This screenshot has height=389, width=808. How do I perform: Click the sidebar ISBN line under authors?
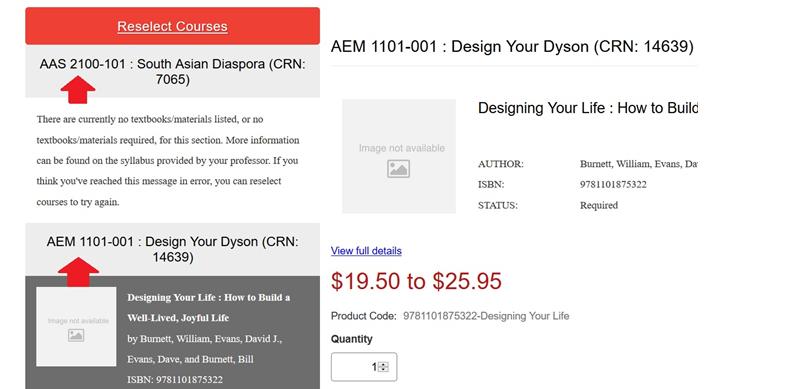[x=175, y=380]
